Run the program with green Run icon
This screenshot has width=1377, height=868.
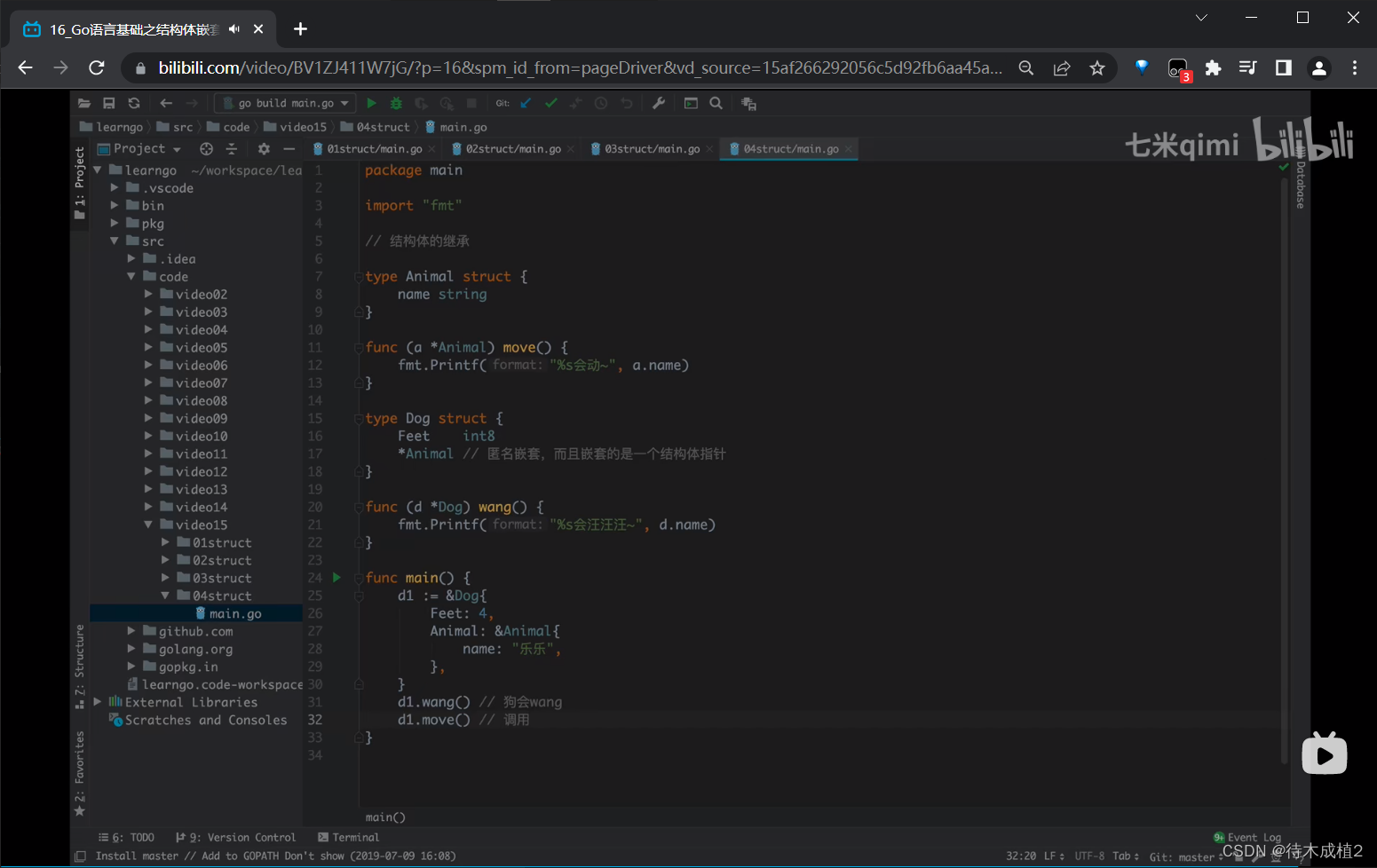372,103
